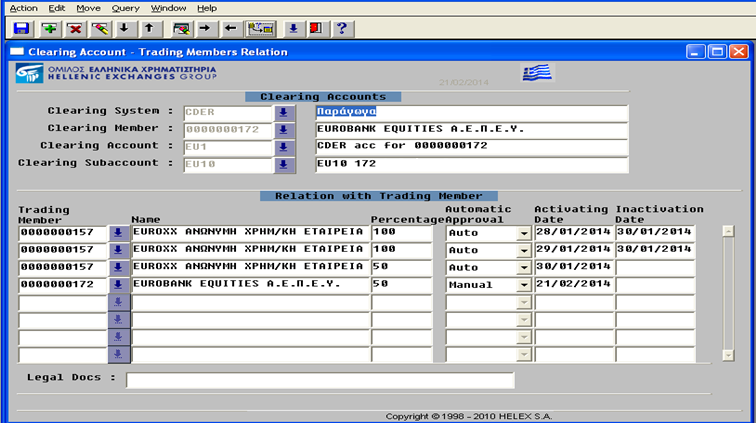
Task: Expand the Manual approval dropdown
Action: pyautogui.click(x=524, y=286)
